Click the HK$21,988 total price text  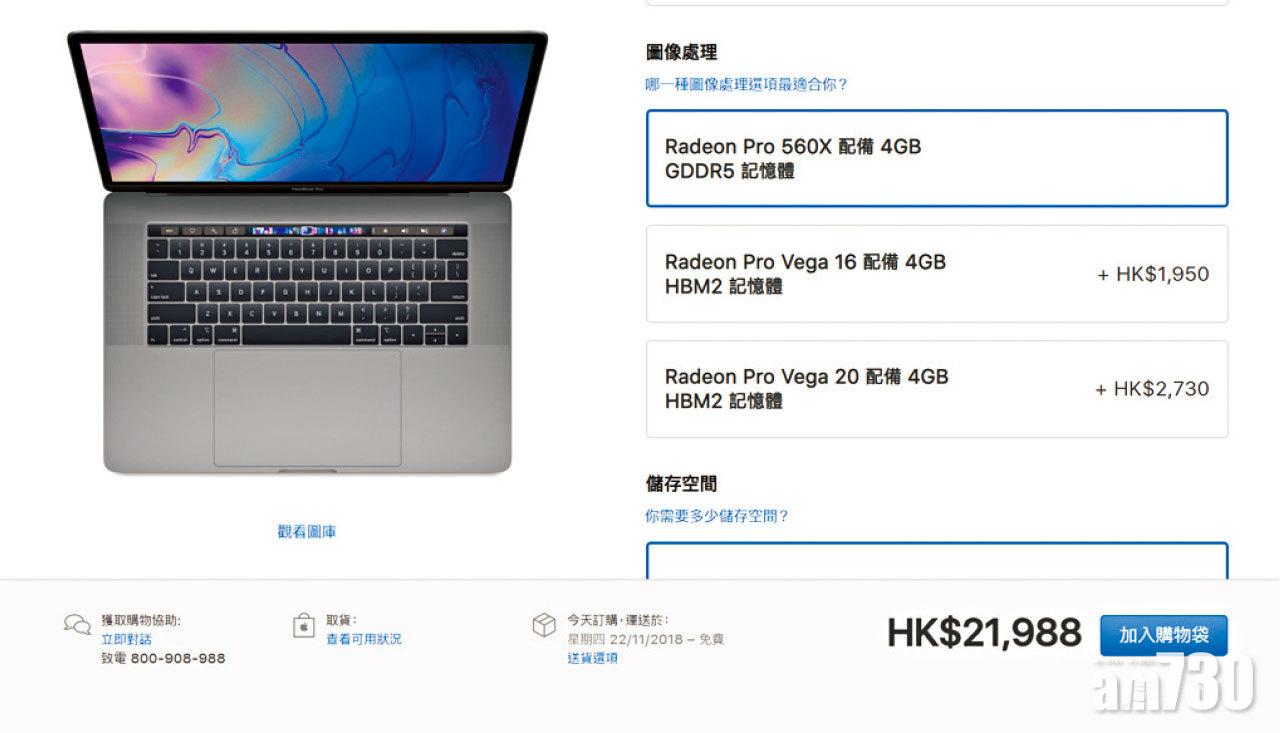984,633
